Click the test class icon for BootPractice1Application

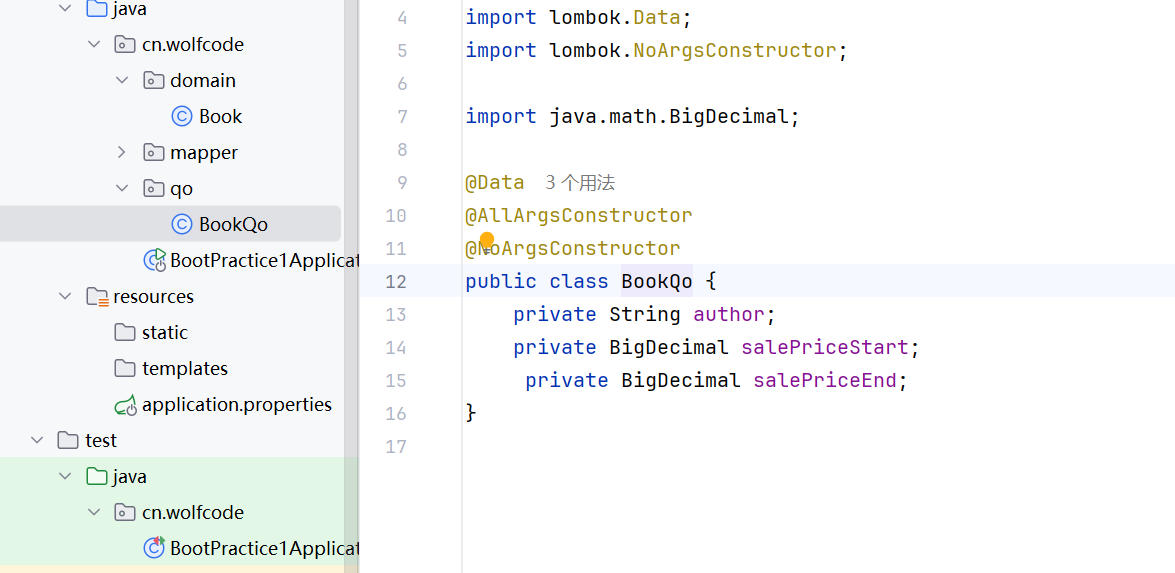[154, 548]
